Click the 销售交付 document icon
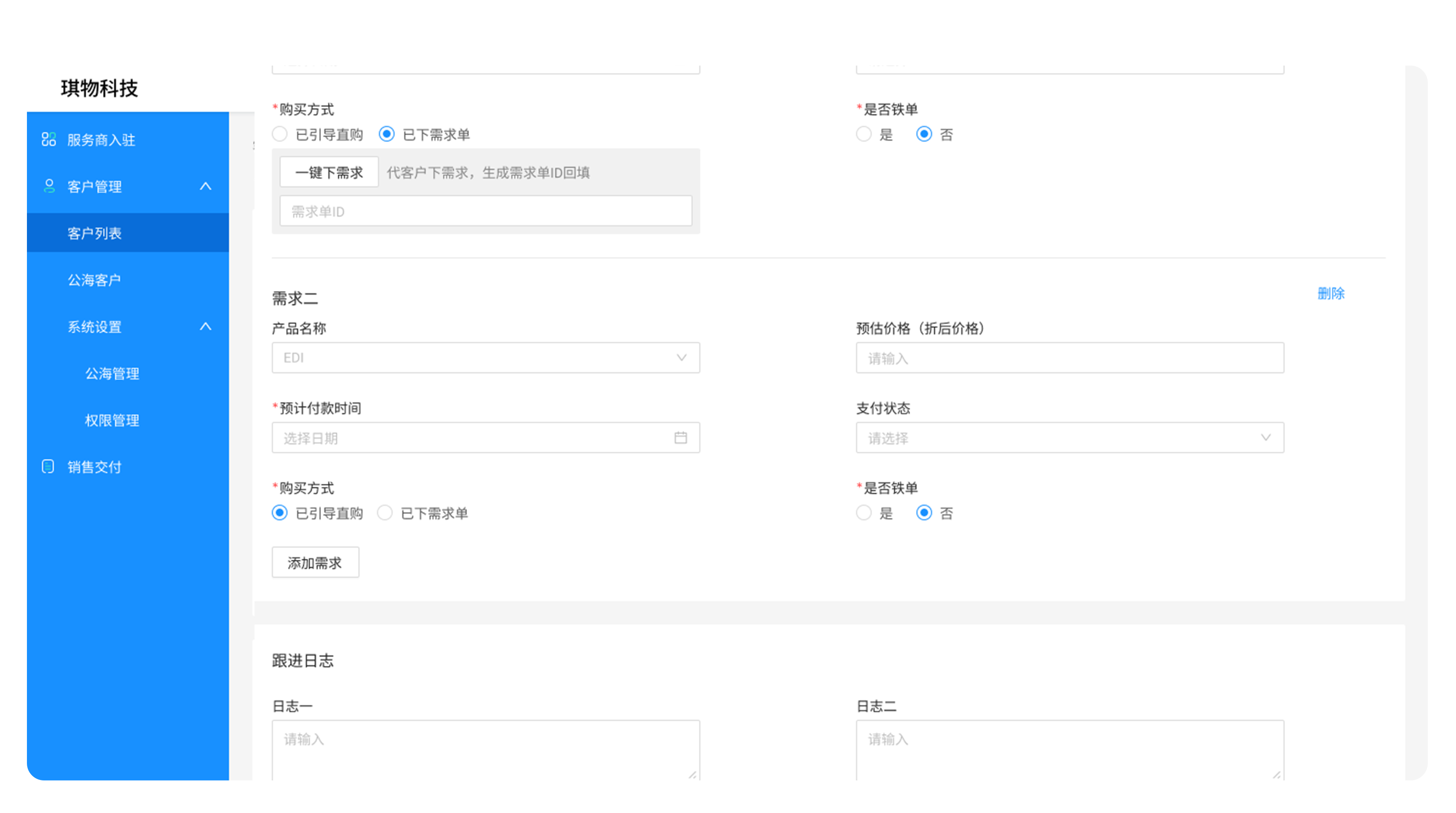Image resolution: width=1456 pixels, height=813 pixels. (48, 466)
